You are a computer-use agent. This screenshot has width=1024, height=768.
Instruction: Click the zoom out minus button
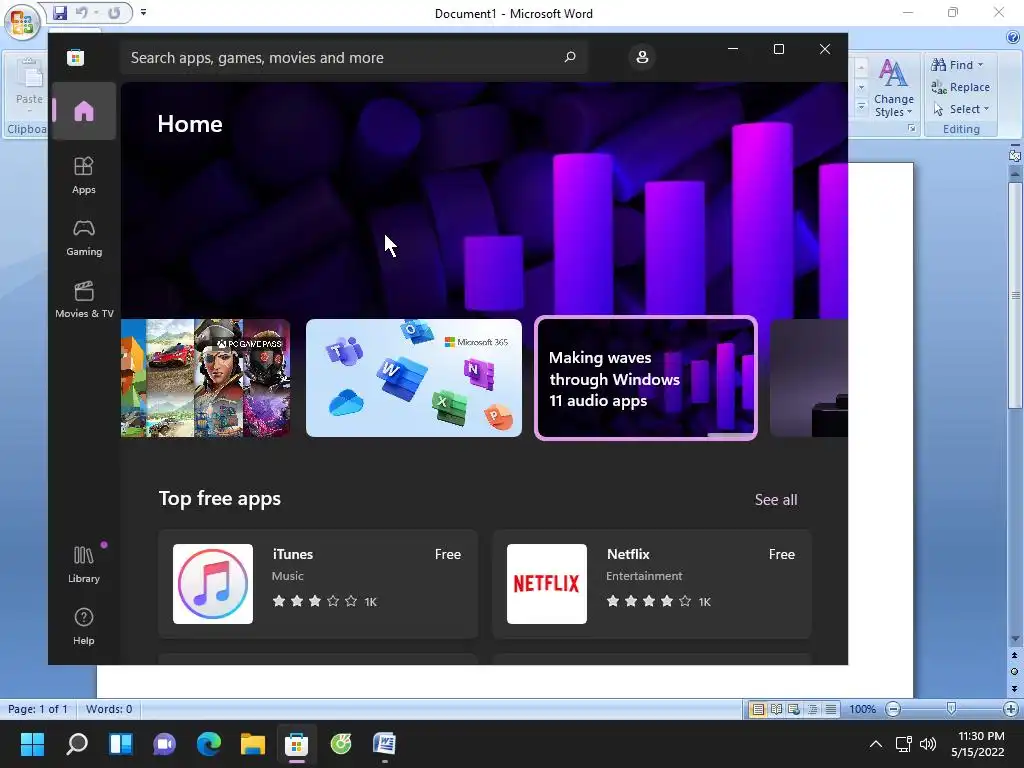click(893, 709)
